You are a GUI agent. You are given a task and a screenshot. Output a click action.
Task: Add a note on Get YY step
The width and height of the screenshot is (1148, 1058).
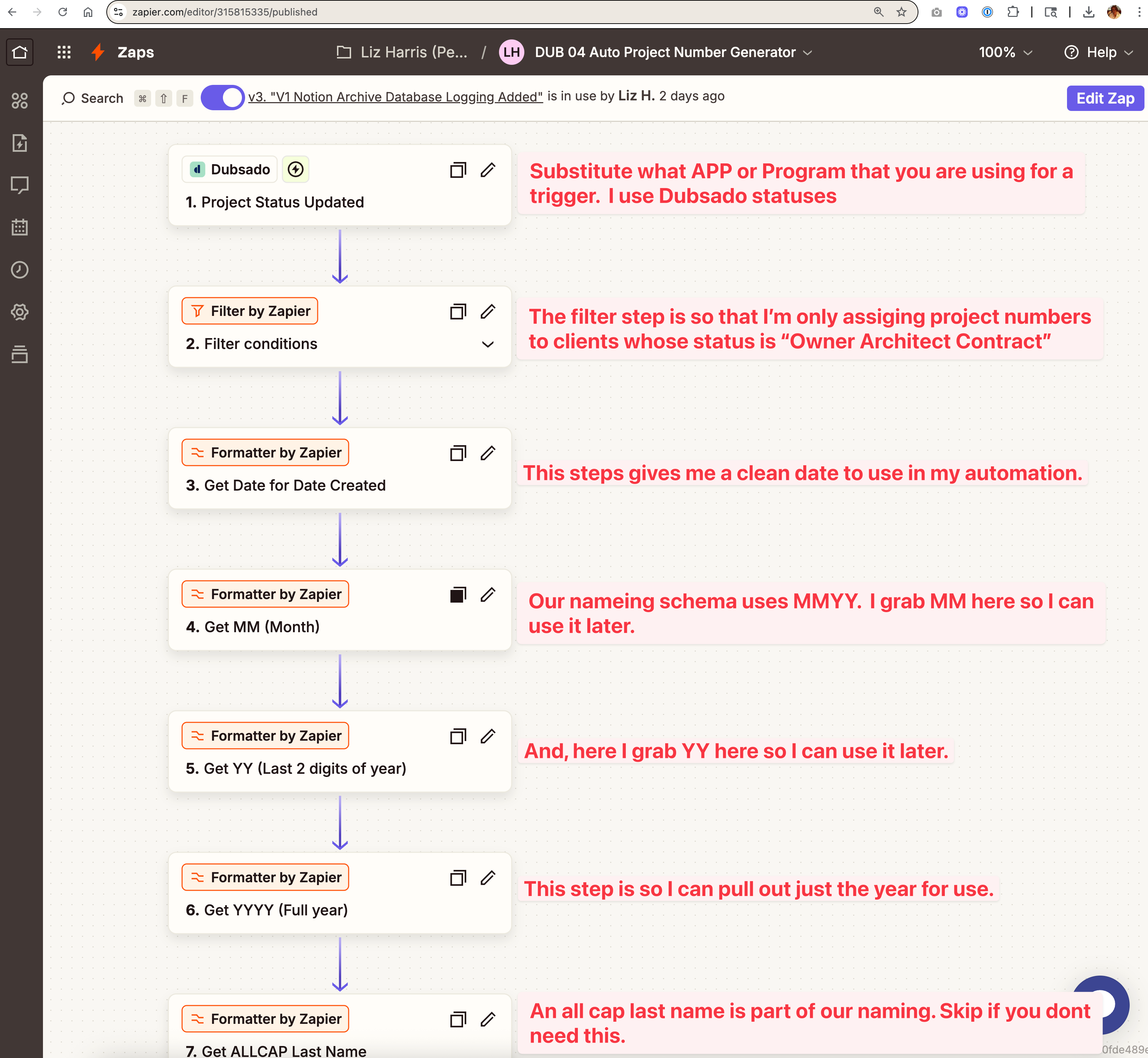point(458,736)
